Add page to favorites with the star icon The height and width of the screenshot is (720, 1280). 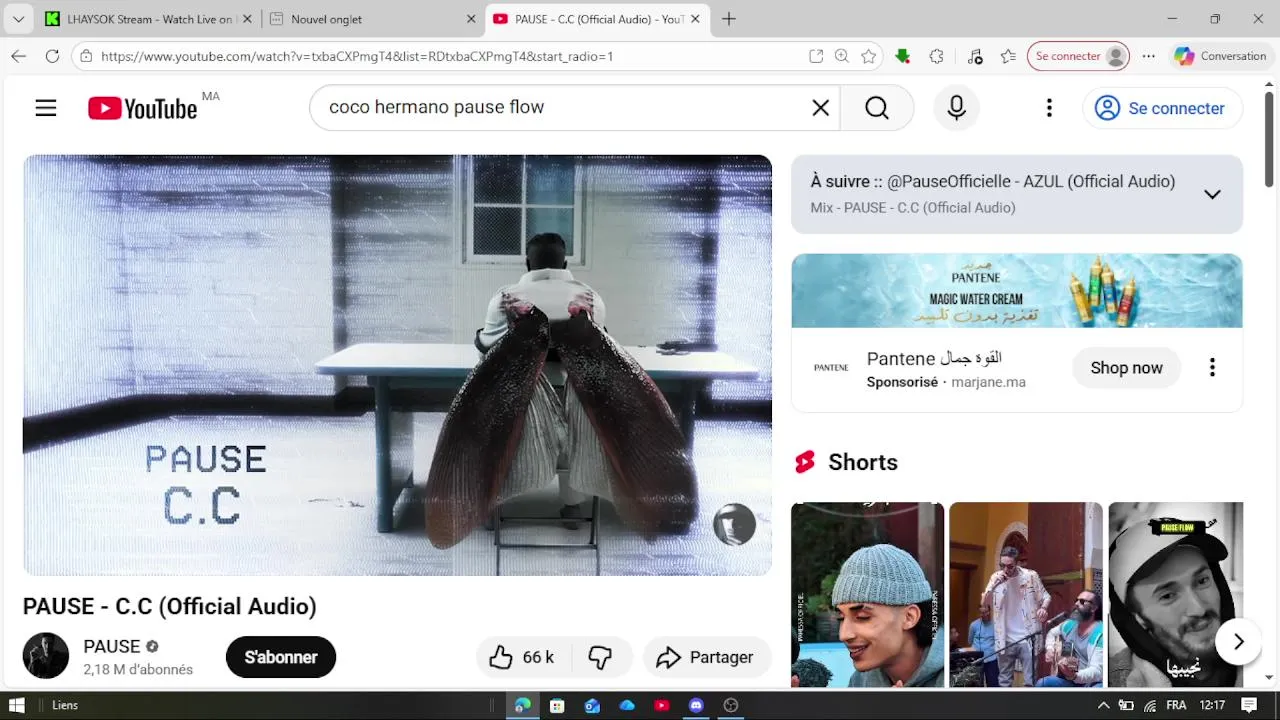[869, 56]
